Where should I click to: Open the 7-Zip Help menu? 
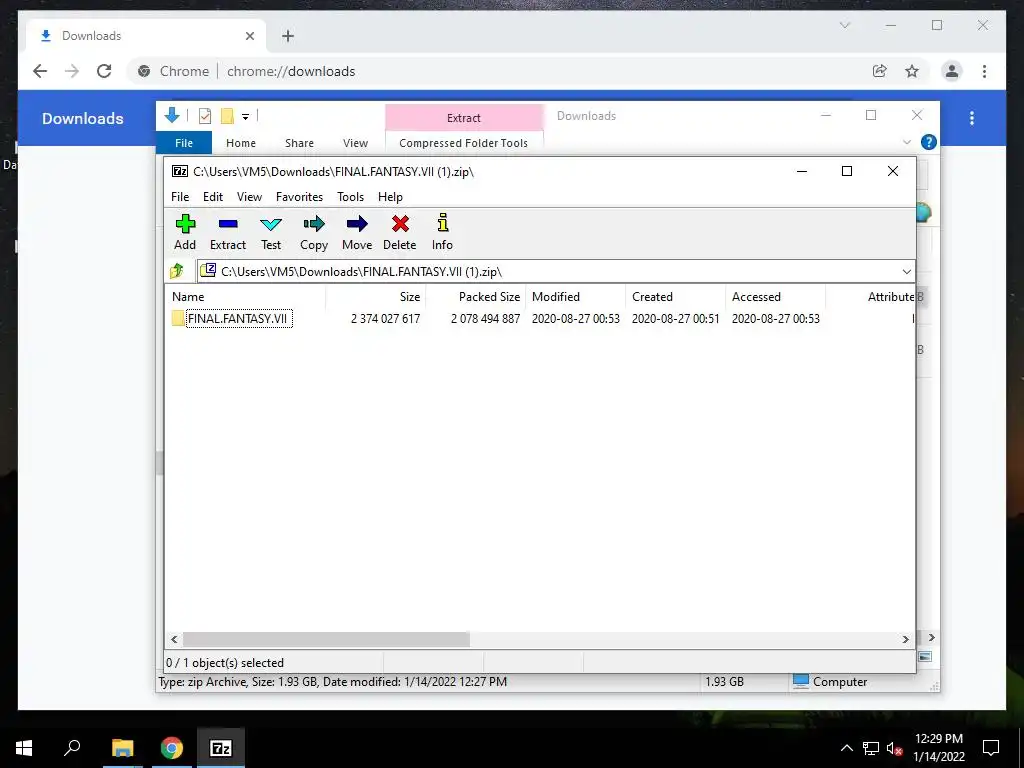tap(390, 197)
